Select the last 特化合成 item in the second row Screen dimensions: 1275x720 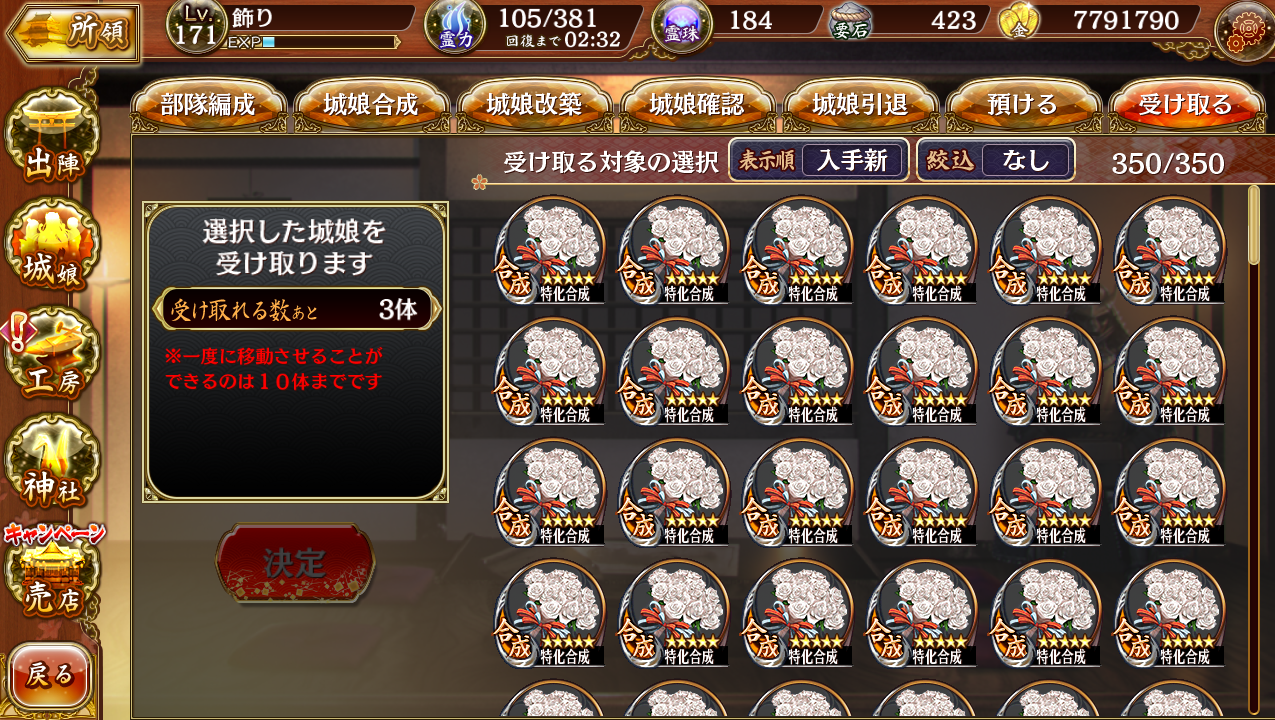1169,371
